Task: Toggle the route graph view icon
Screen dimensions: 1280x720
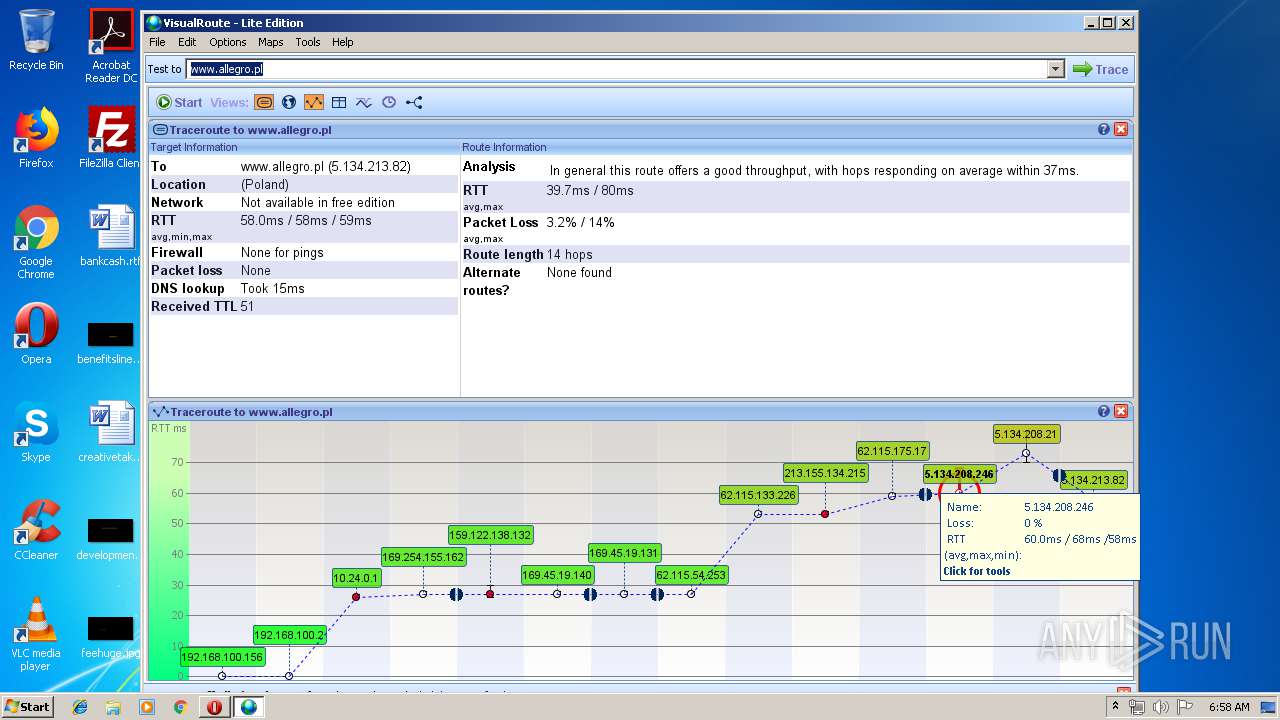Action: [x=314, y=102]
